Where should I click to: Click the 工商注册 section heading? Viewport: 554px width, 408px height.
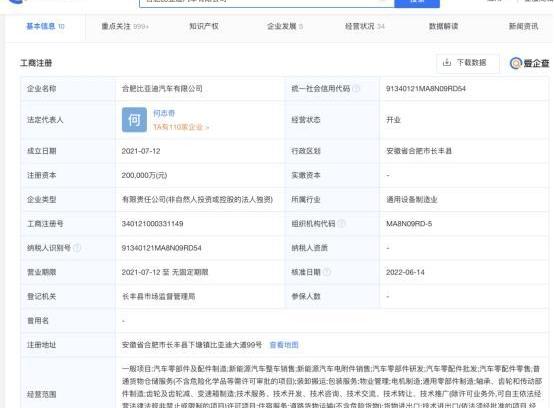(36, 63)
